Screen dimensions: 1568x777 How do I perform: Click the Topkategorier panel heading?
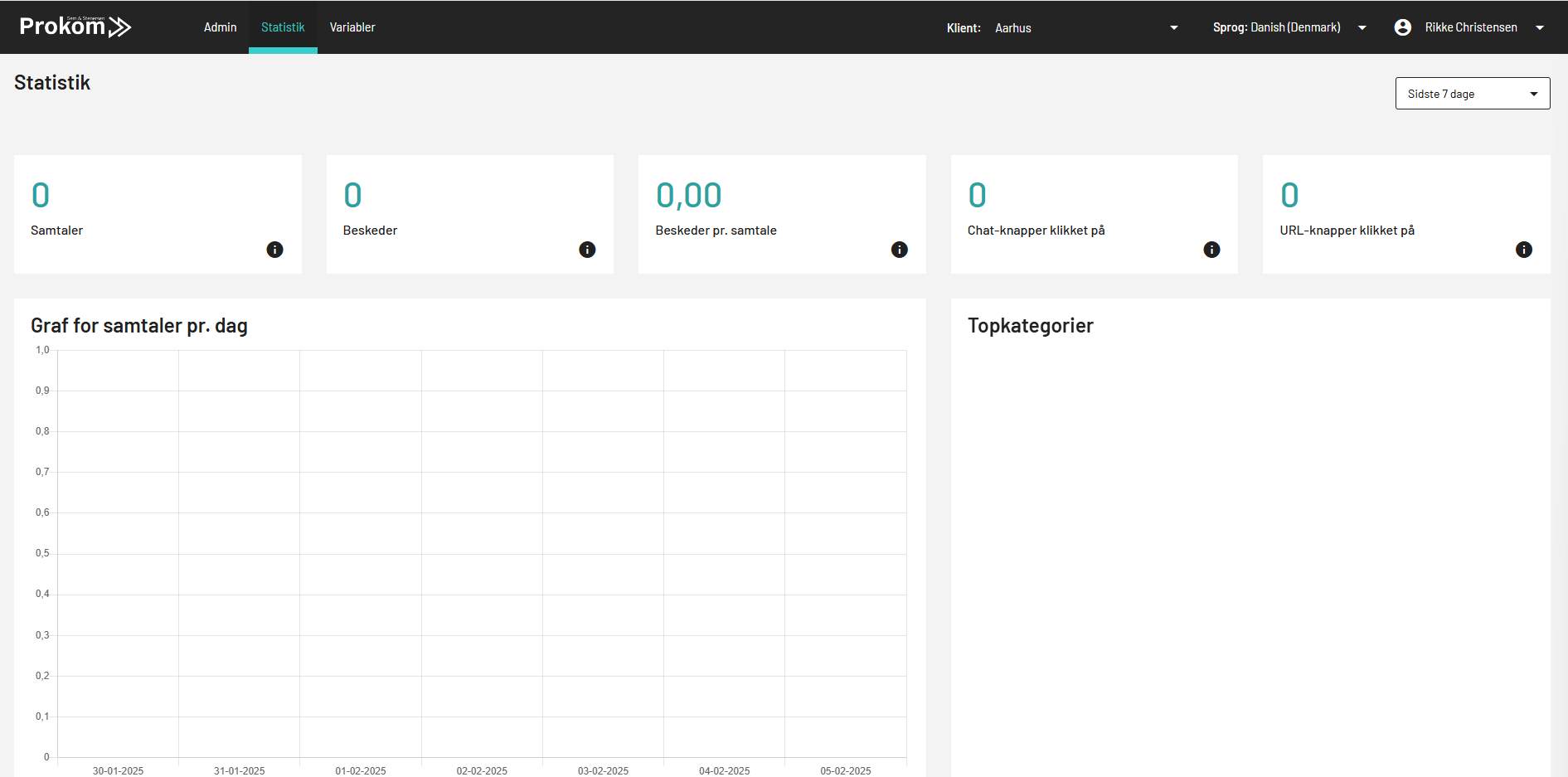click(x=1030, y=326)
